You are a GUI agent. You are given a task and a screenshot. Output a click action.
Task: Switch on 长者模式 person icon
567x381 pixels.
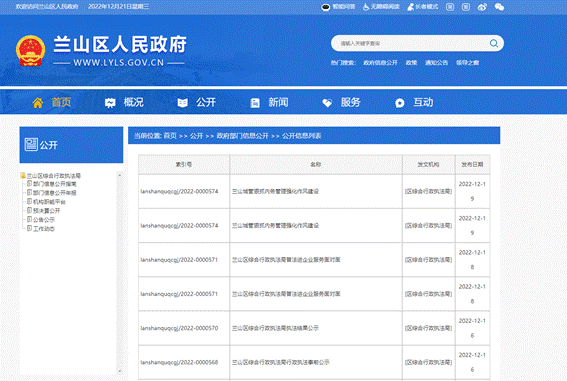(410, 7)
